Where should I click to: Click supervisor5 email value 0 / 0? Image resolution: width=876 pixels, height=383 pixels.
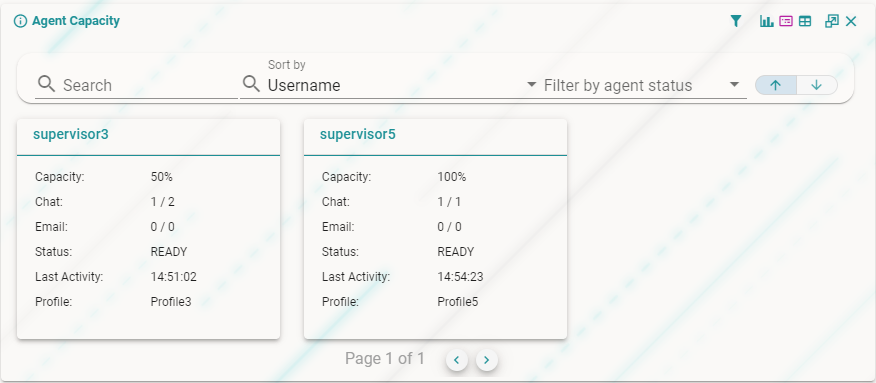pos(449,227)
